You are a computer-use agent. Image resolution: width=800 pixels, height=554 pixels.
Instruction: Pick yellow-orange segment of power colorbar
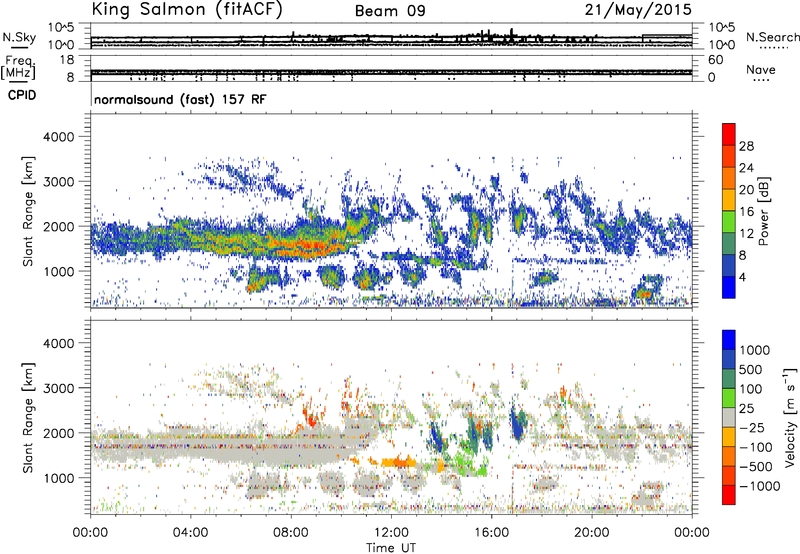(x=729, y=200)
